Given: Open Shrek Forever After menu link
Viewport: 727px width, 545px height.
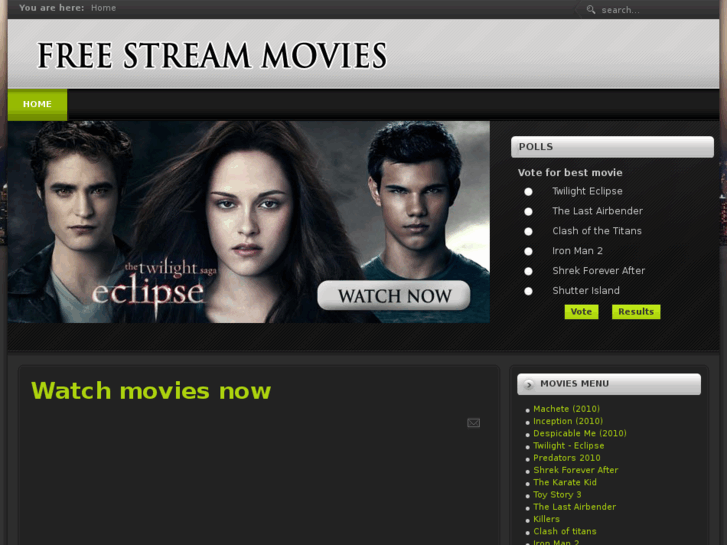Looking at the screenshot, I should [x=575, y=470].
